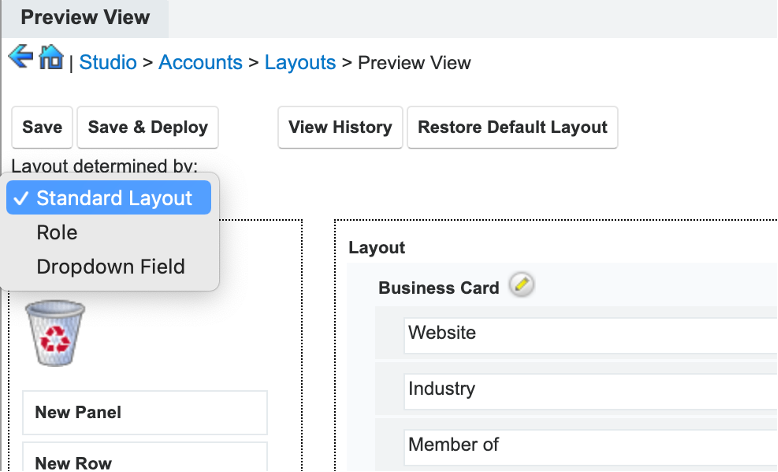778x472 pixels.
Task: Click the Member of field slot
Action: 590,445
